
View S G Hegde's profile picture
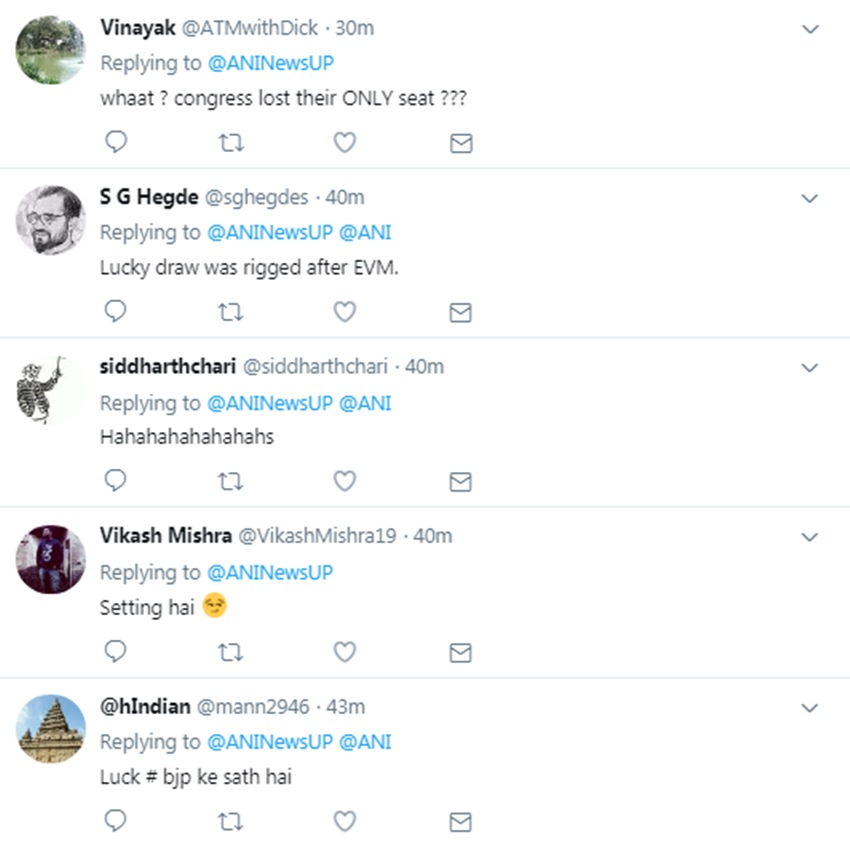(51, 220)
